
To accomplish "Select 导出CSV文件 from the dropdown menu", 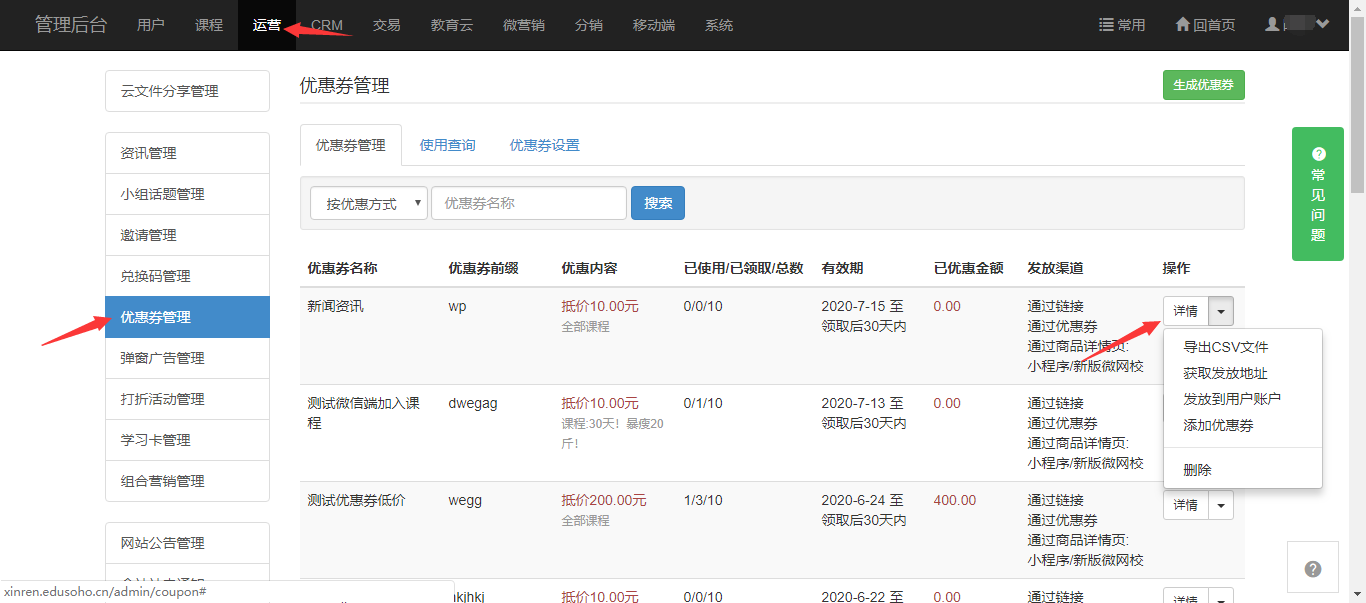I will tap(1225, 347).
